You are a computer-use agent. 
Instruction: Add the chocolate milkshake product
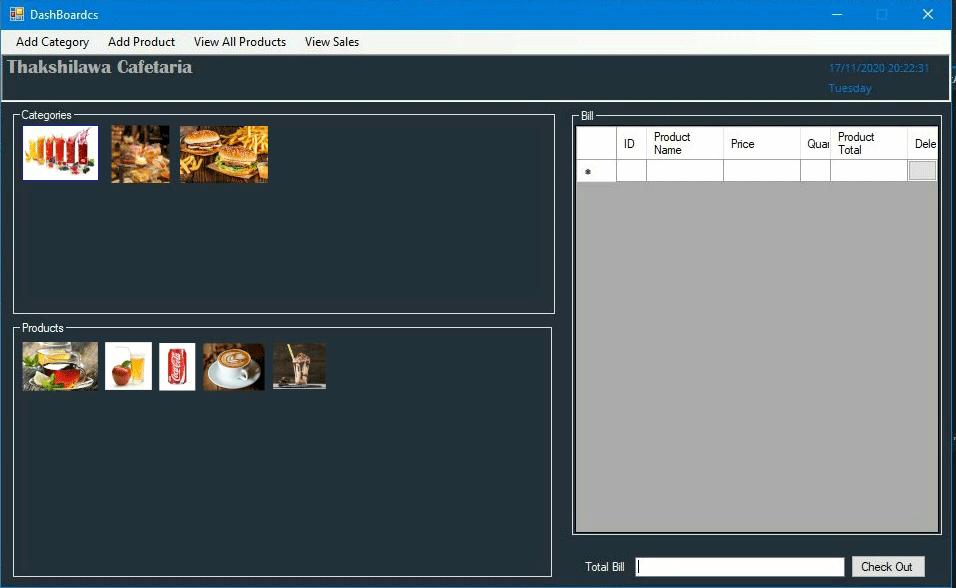tap(299, 366)
